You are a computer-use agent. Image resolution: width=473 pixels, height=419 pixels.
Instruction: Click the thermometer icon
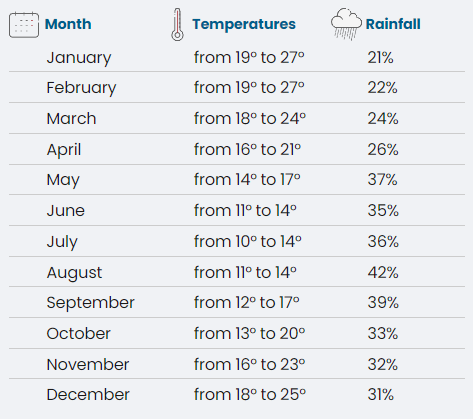[177, 25]
